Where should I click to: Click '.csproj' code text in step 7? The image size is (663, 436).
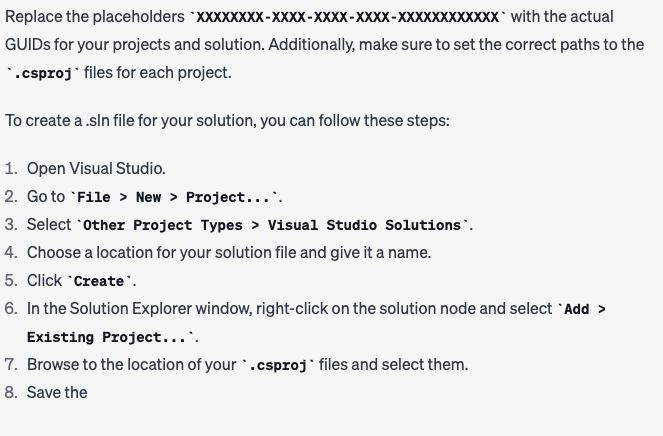(278, 365)
